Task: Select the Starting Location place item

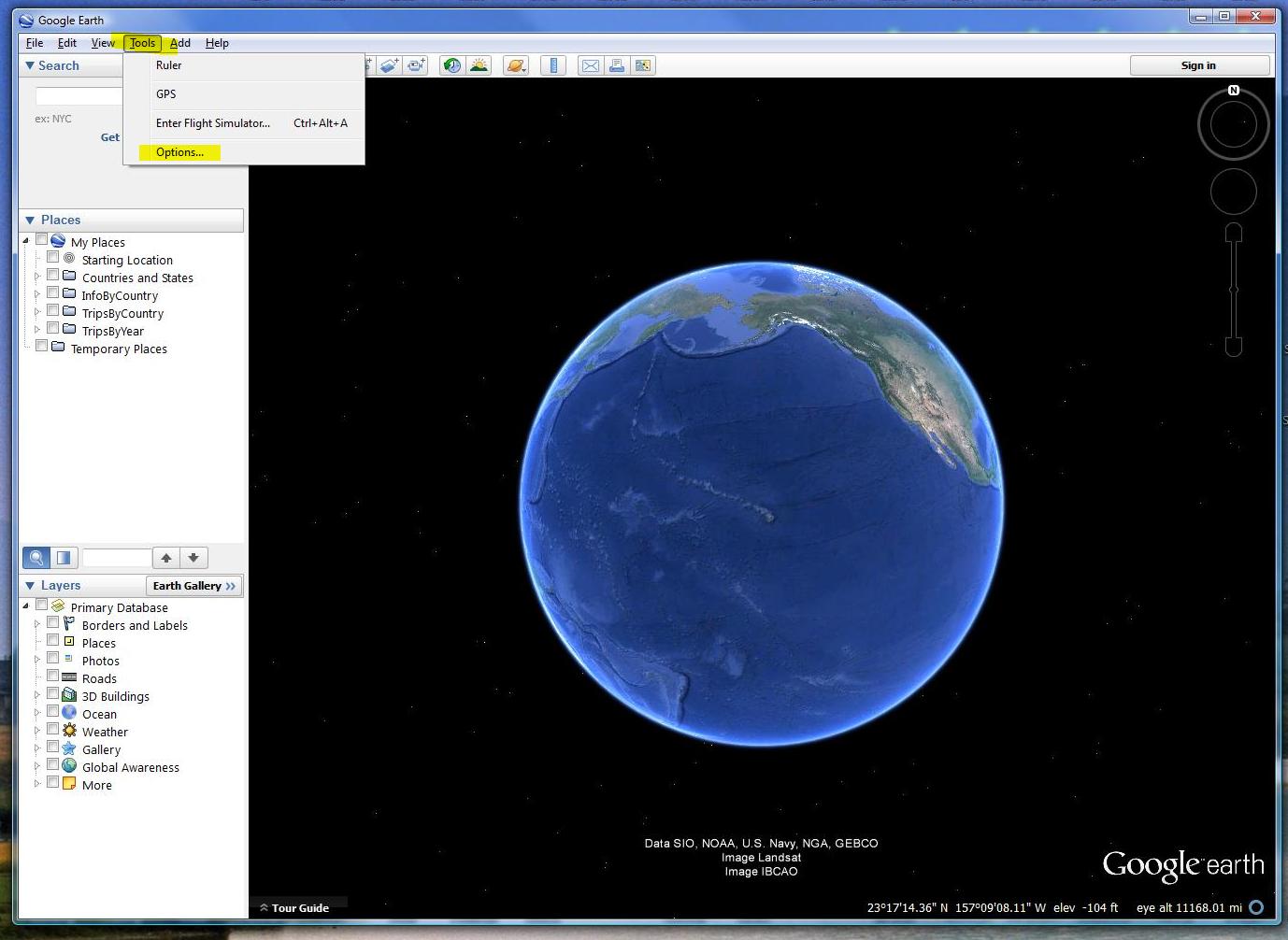Action: (x=127, y=260)
